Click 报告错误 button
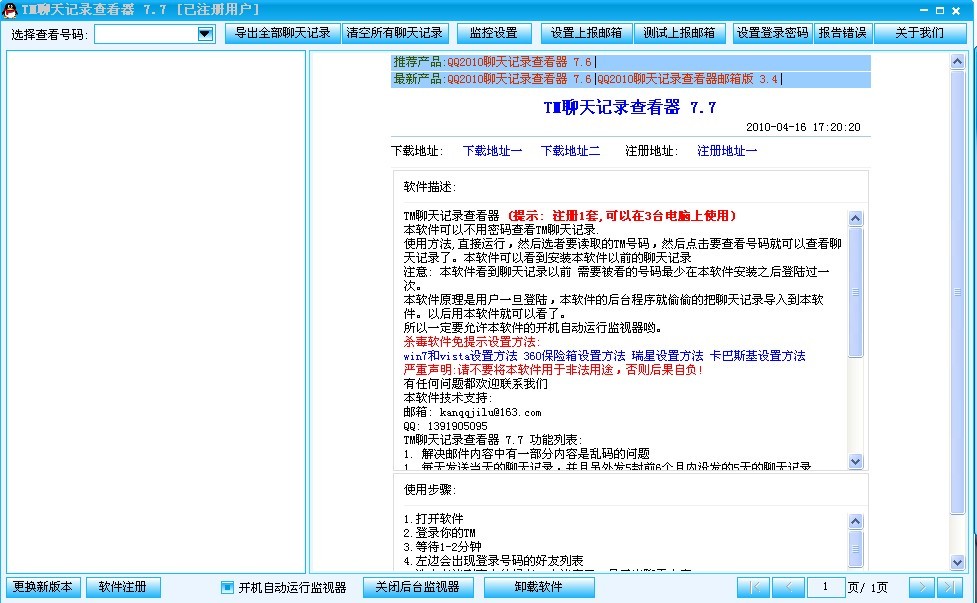977x603 pixels. [x=842, y=33]
